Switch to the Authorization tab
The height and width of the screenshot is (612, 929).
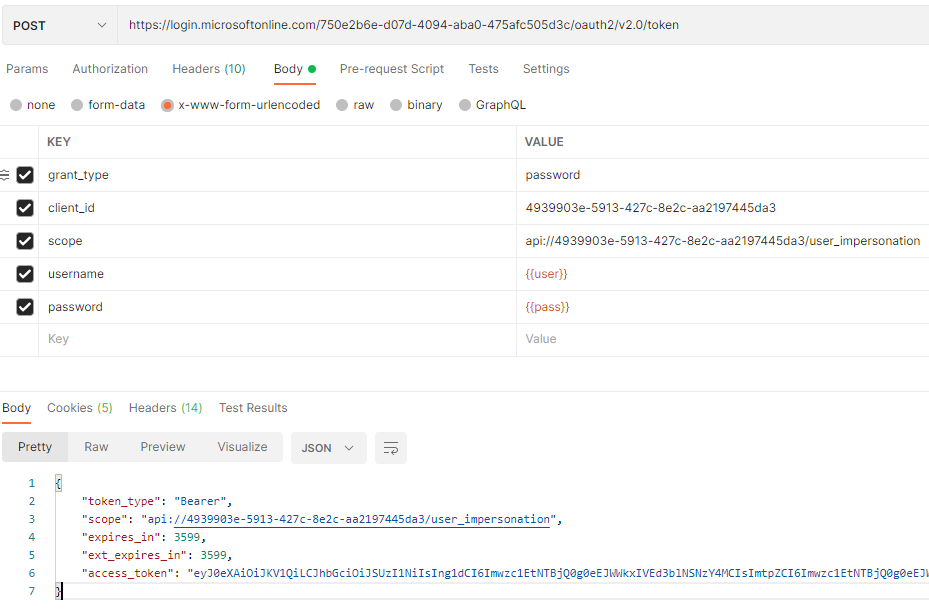pos(110,69)
